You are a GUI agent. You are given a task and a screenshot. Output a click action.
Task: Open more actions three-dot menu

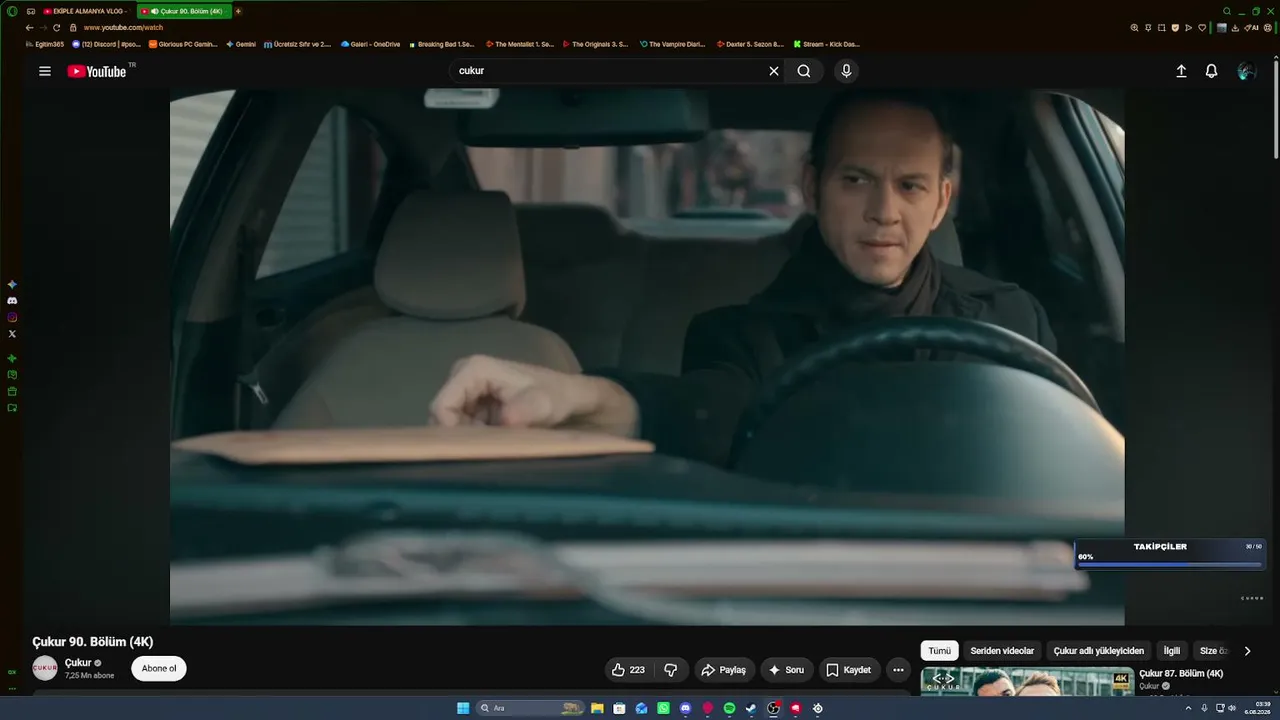point(898,670)
